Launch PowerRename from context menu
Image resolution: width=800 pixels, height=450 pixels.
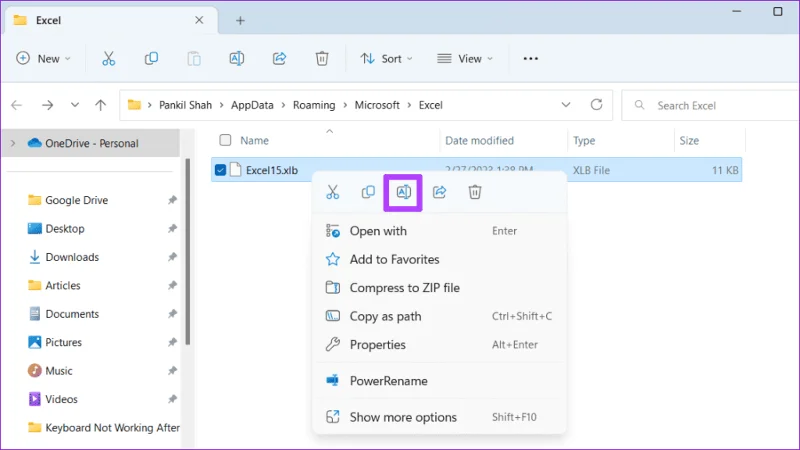point(439,381)
